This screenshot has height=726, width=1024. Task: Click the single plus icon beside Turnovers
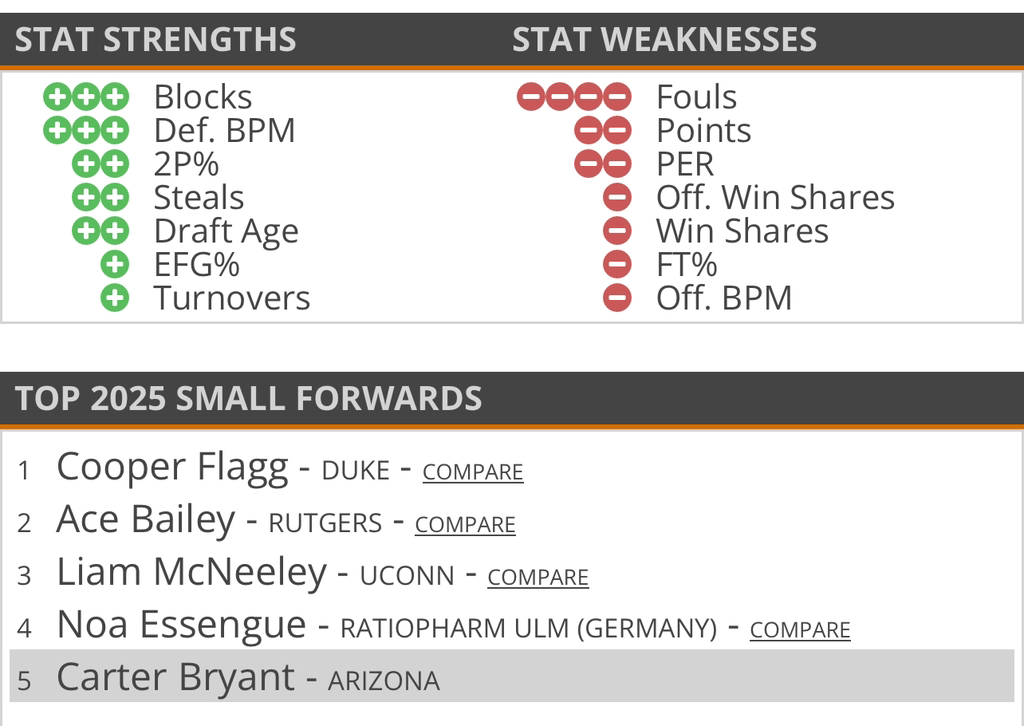pyautogui.click(x=115, y=298)
